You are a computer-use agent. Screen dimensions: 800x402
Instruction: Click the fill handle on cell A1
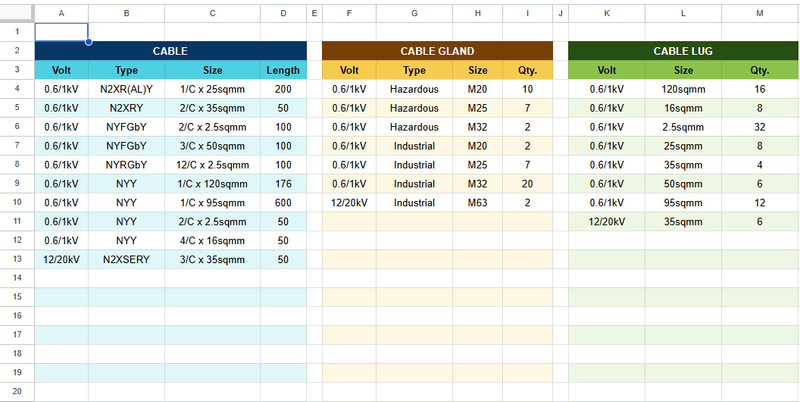(88, 41)
